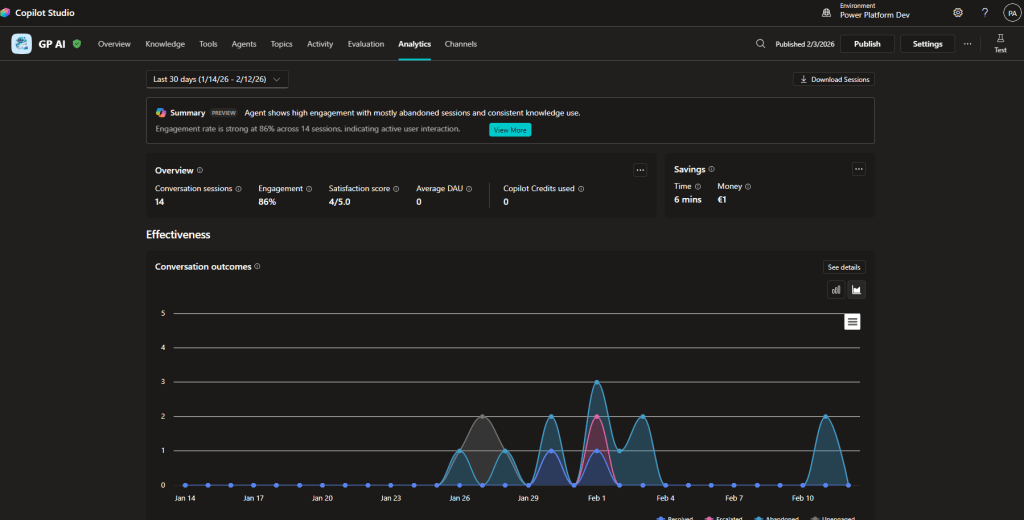Screen dimensions: 1024x520
Task: Switch chart to bar chart view
Action: click(x=835, y=290)
